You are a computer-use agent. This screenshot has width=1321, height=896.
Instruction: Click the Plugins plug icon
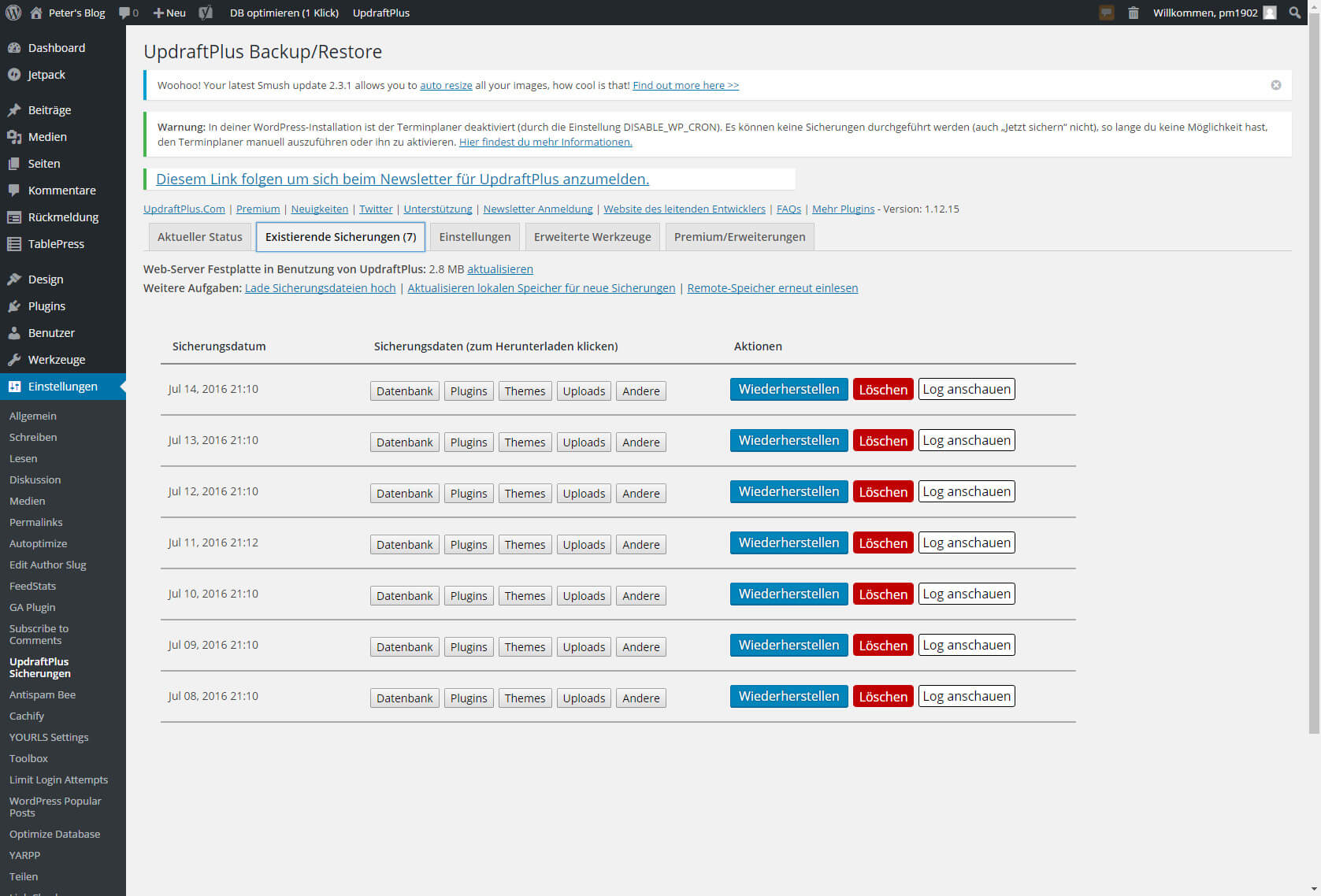pos(14,306)
